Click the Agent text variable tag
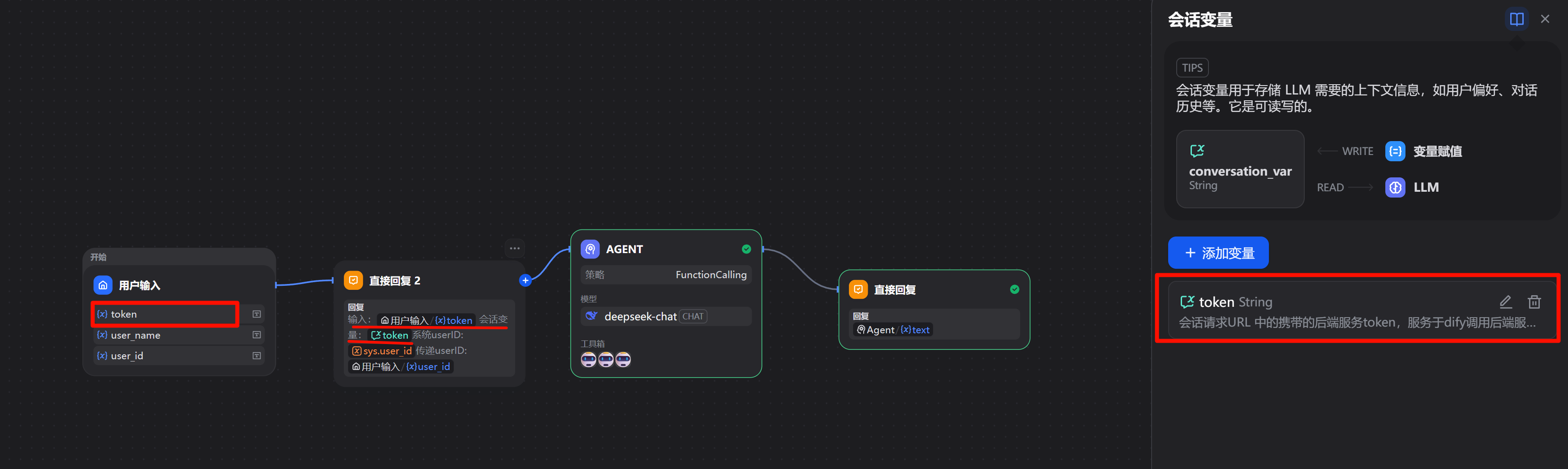Image resolution: width=1568 pixels, height=469 pixels. (x=893, y=330)
